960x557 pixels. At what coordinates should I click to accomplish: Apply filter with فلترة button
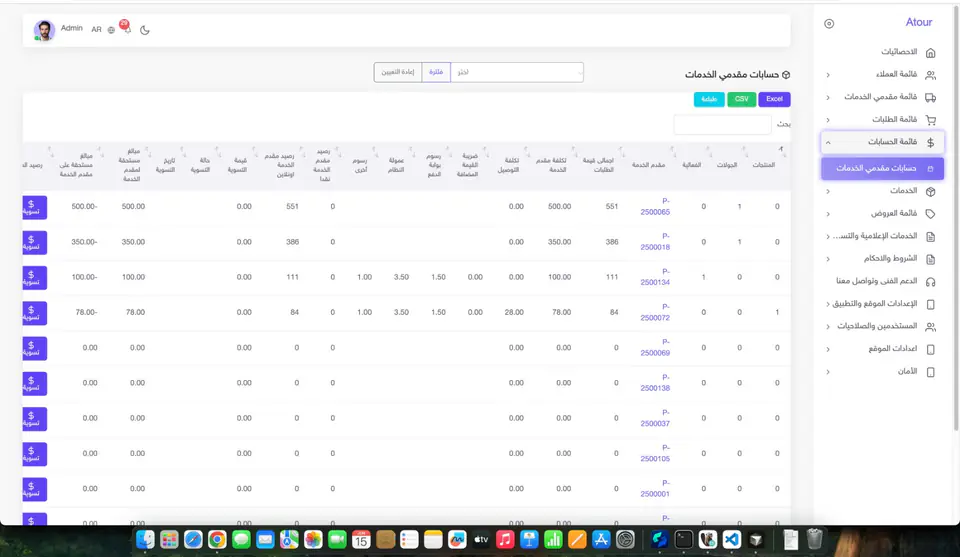pyautogui.click(x=436, y=72)
